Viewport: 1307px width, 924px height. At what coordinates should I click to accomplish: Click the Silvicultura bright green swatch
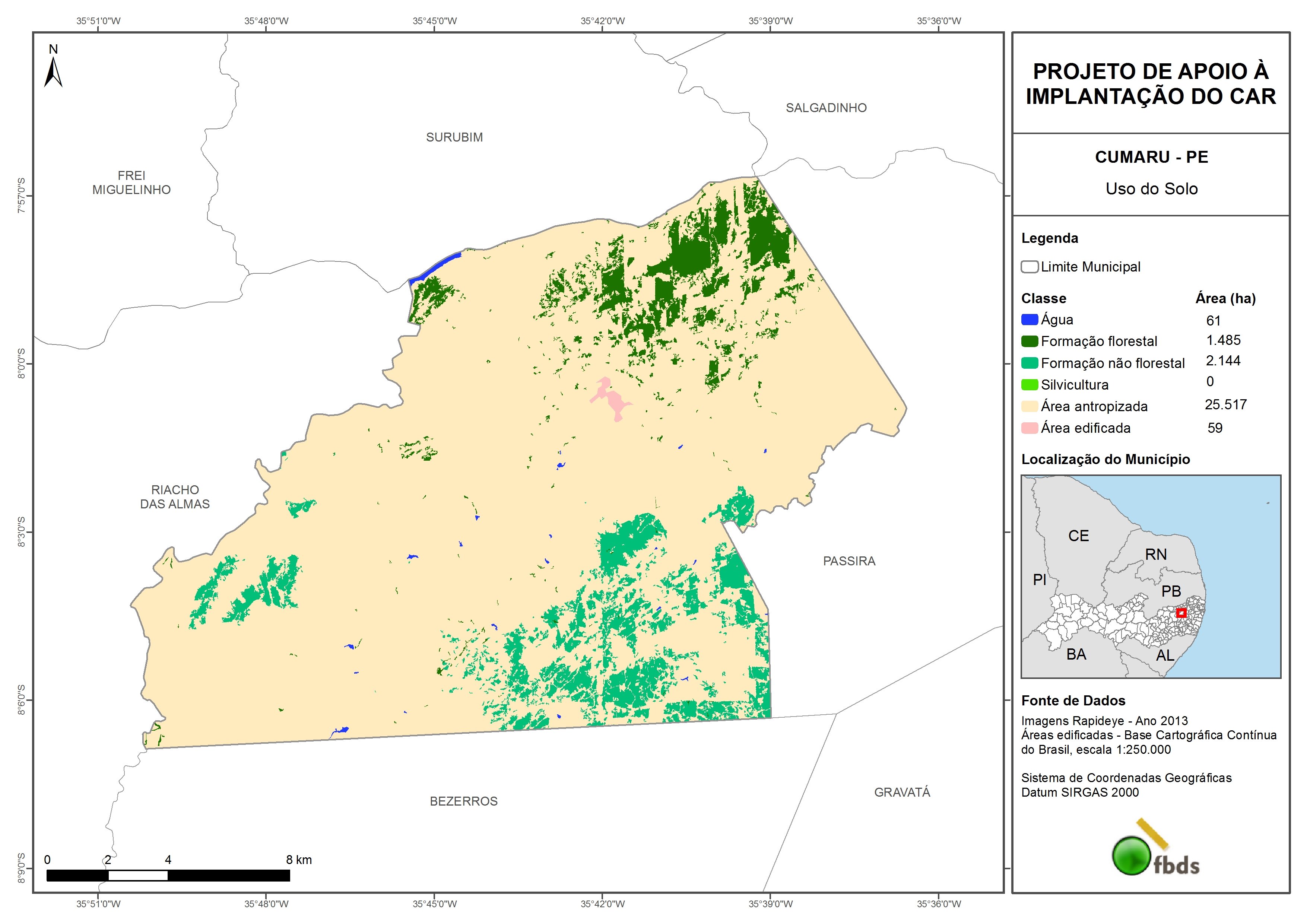click(x=1029, y=385)
